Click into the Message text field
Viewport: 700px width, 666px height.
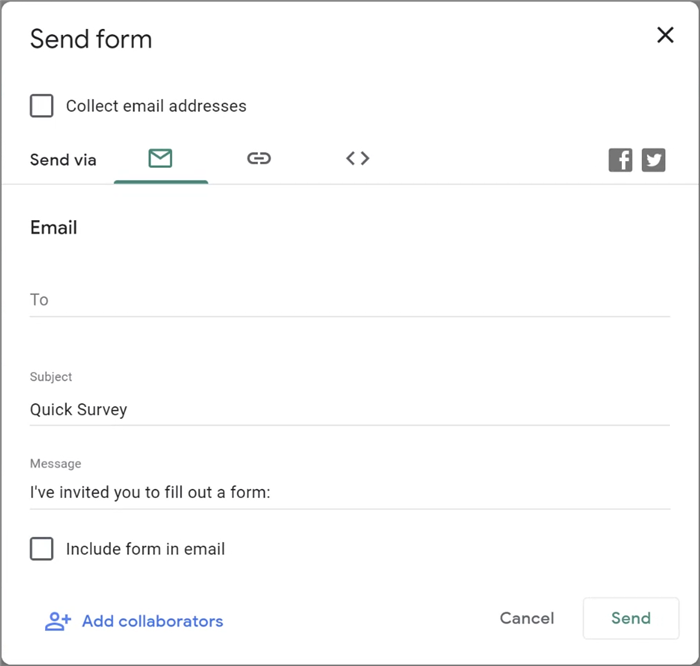pyautogui.click(x=350, y=492)
